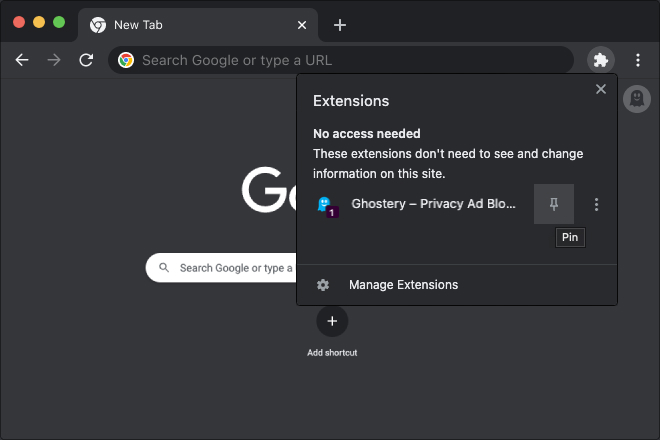Open Manage Extensions
The height and width of the screenshot is (440, 660).
pyautogui.click(x=403, y=285)
